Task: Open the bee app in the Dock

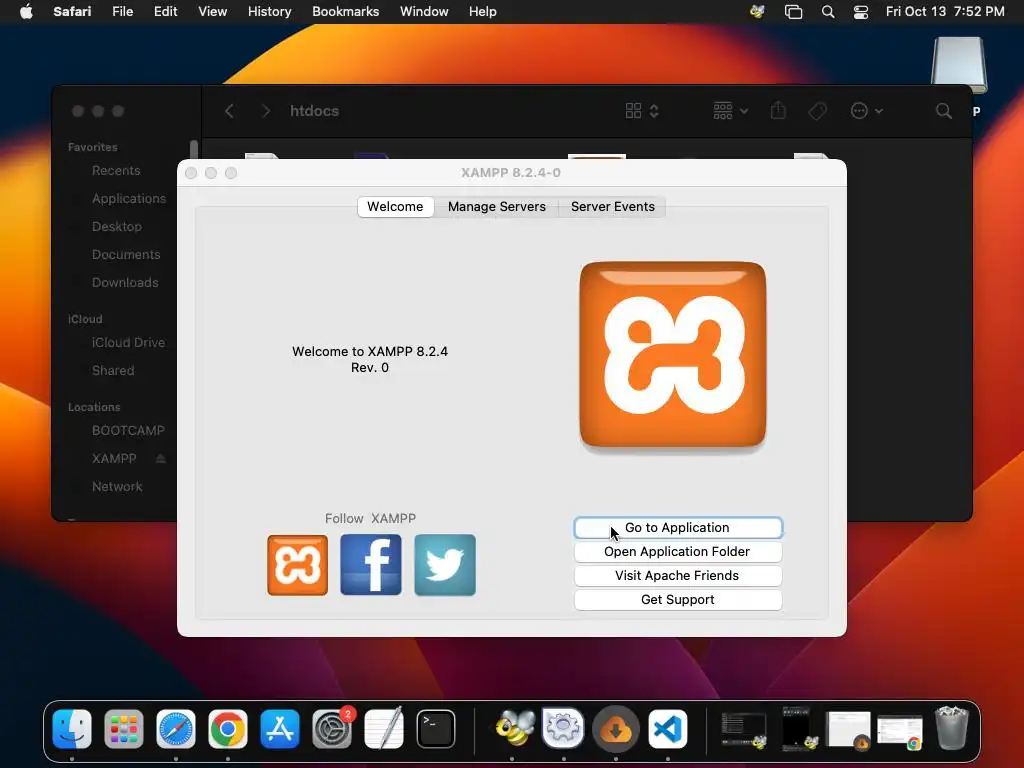Action: (x=514, y=728)
